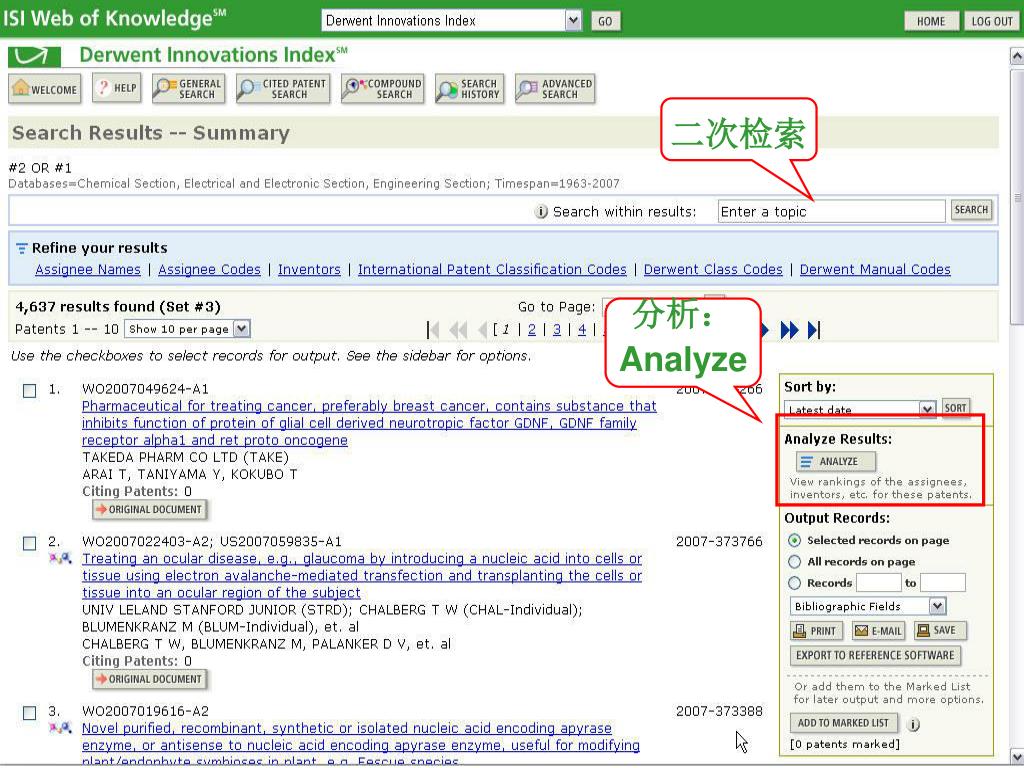Open the Bibliographic Fields dropdown
The image size is (1024, 768).
coord(937,607)
